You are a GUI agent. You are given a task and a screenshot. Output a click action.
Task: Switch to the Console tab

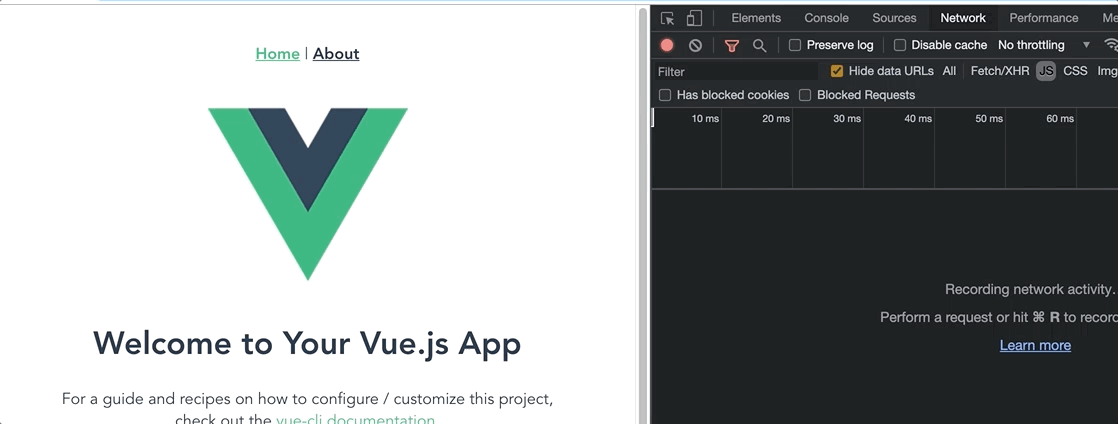pos(826,19)
